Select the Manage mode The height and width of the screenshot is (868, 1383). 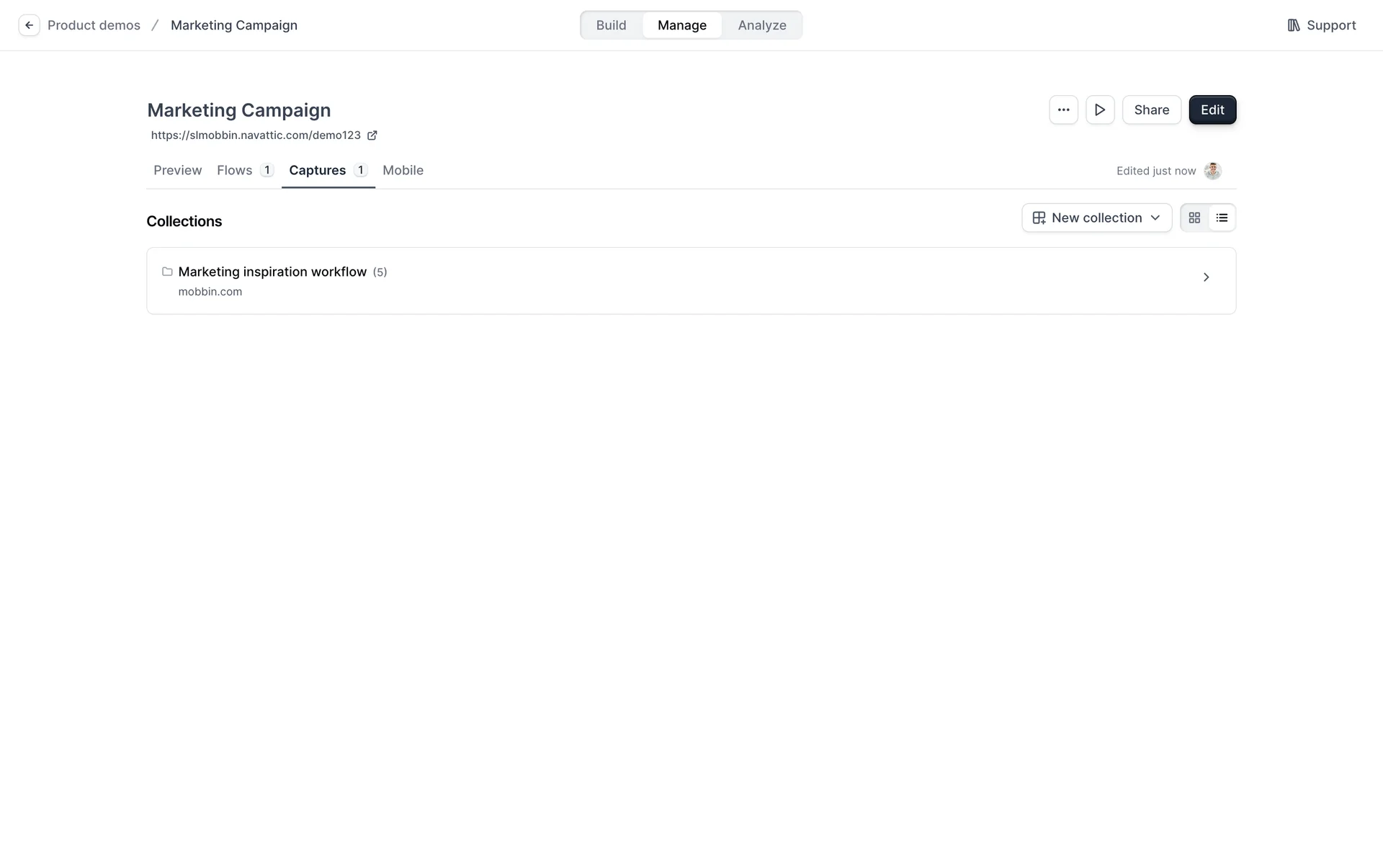click(x=681, y=25)
